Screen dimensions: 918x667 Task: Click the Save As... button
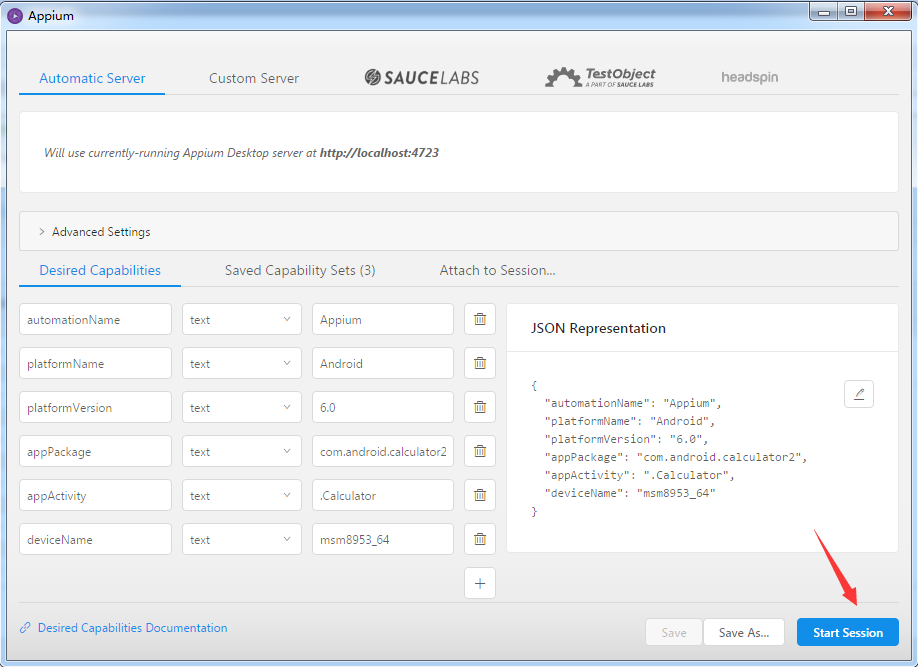point(744,632)
